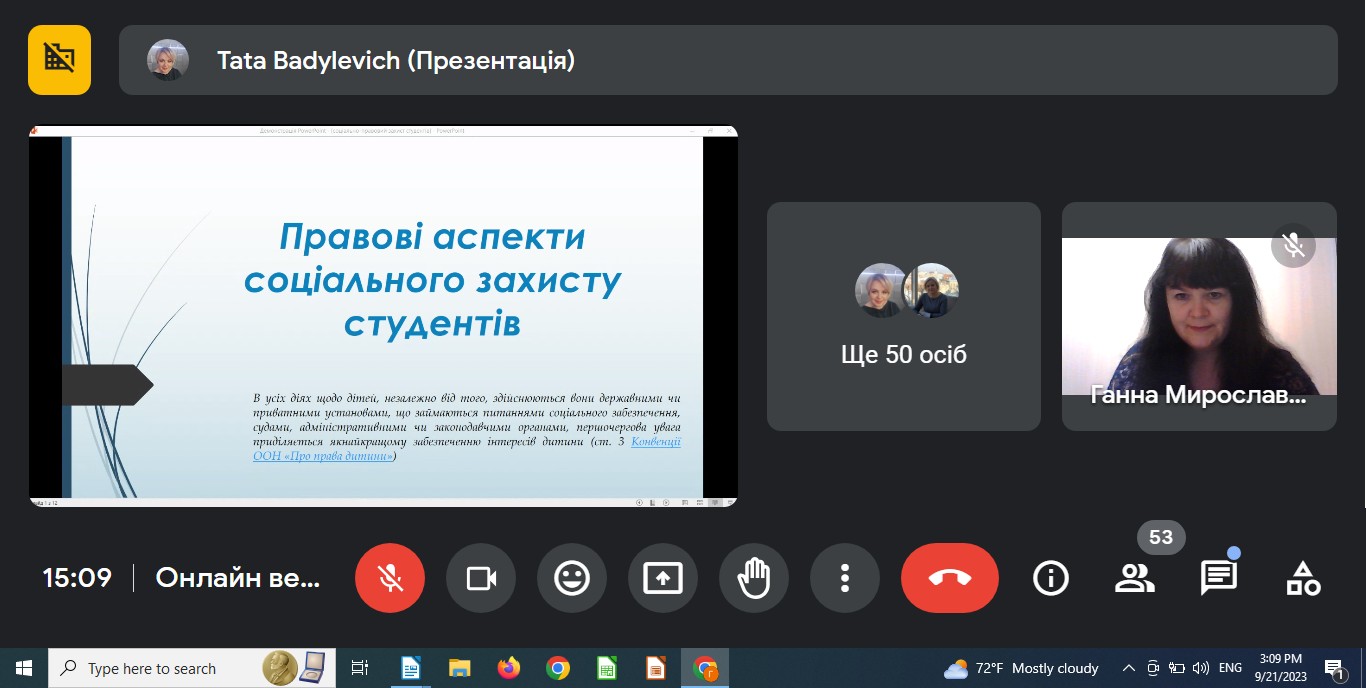Open the Activities shapes icon
The image size is (1366, 688).
pyautogui.click(x=1302, y=578)
